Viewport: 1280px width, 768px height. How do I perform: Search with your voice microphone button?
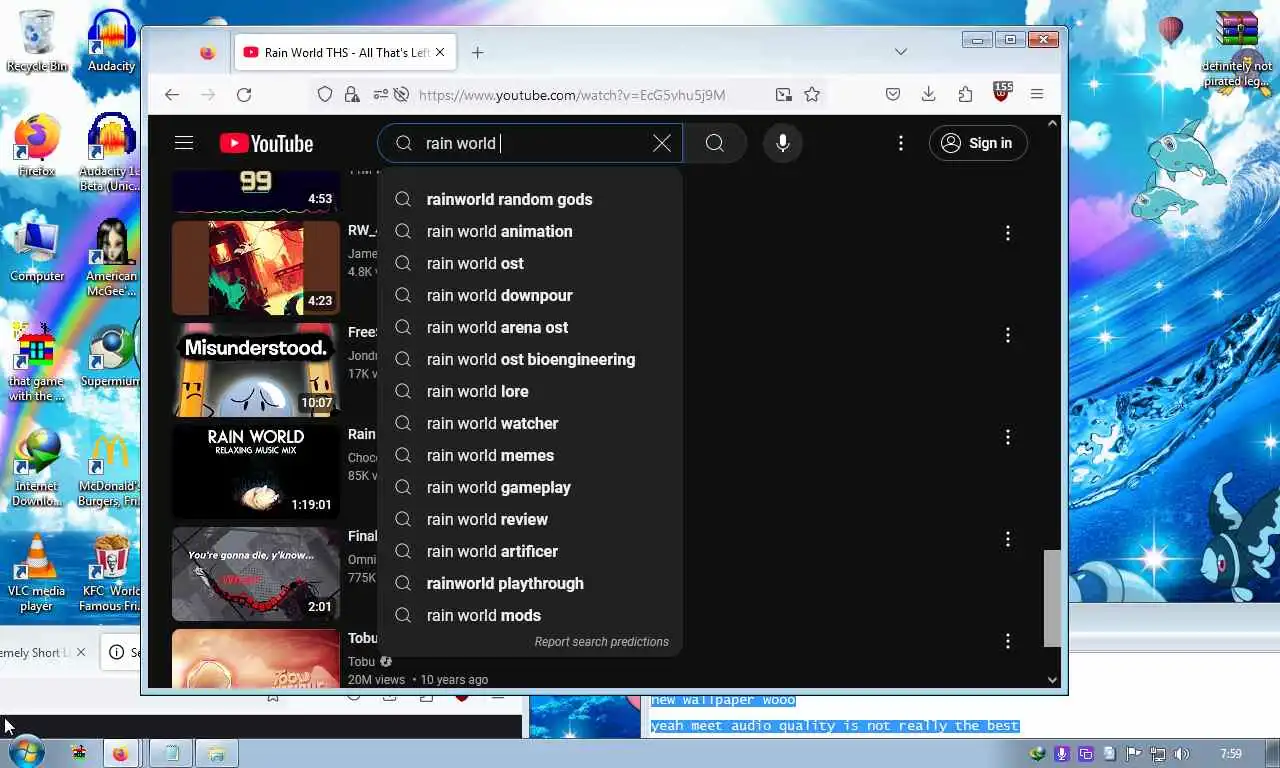pos(783,143)
